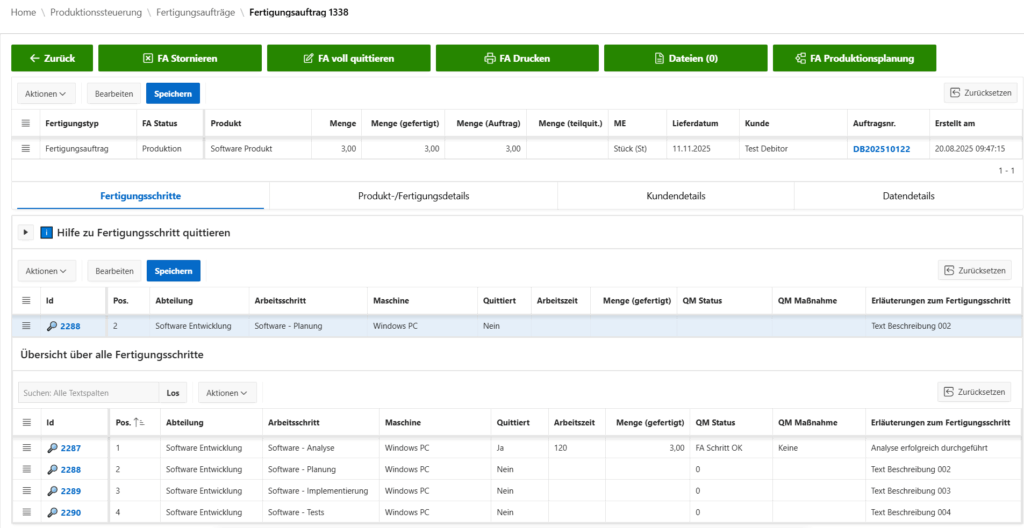1024x528 pixels.
Task: Open row menu icon of Software - Implementierung row
Action: [26, 491]
